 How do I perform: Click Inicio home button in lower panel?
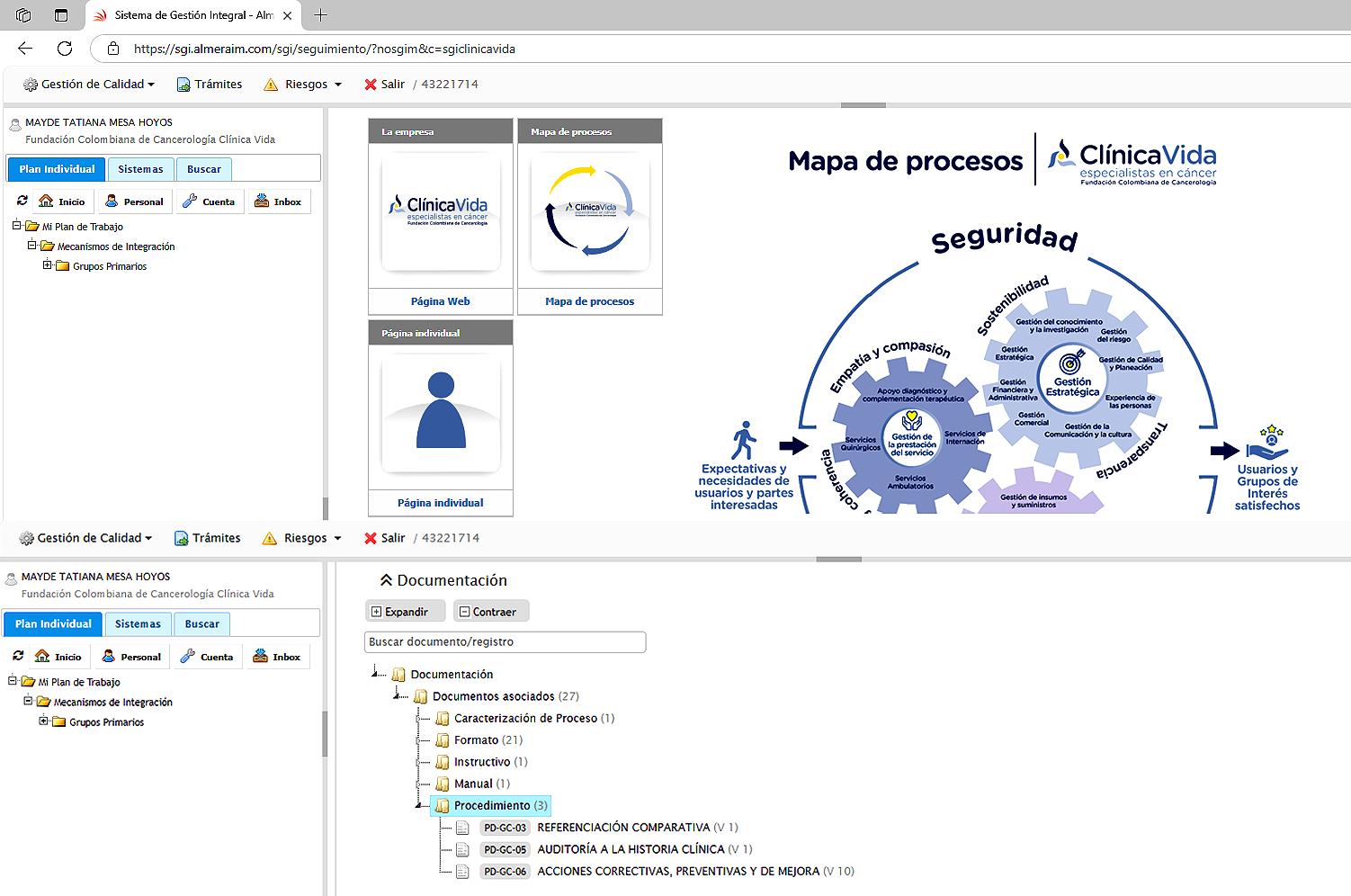point(59,657)
